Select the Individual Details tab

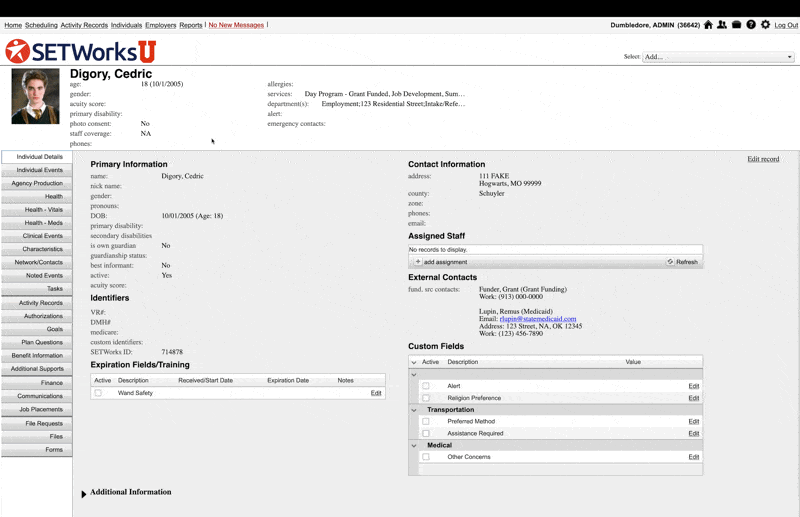(37, 157)
